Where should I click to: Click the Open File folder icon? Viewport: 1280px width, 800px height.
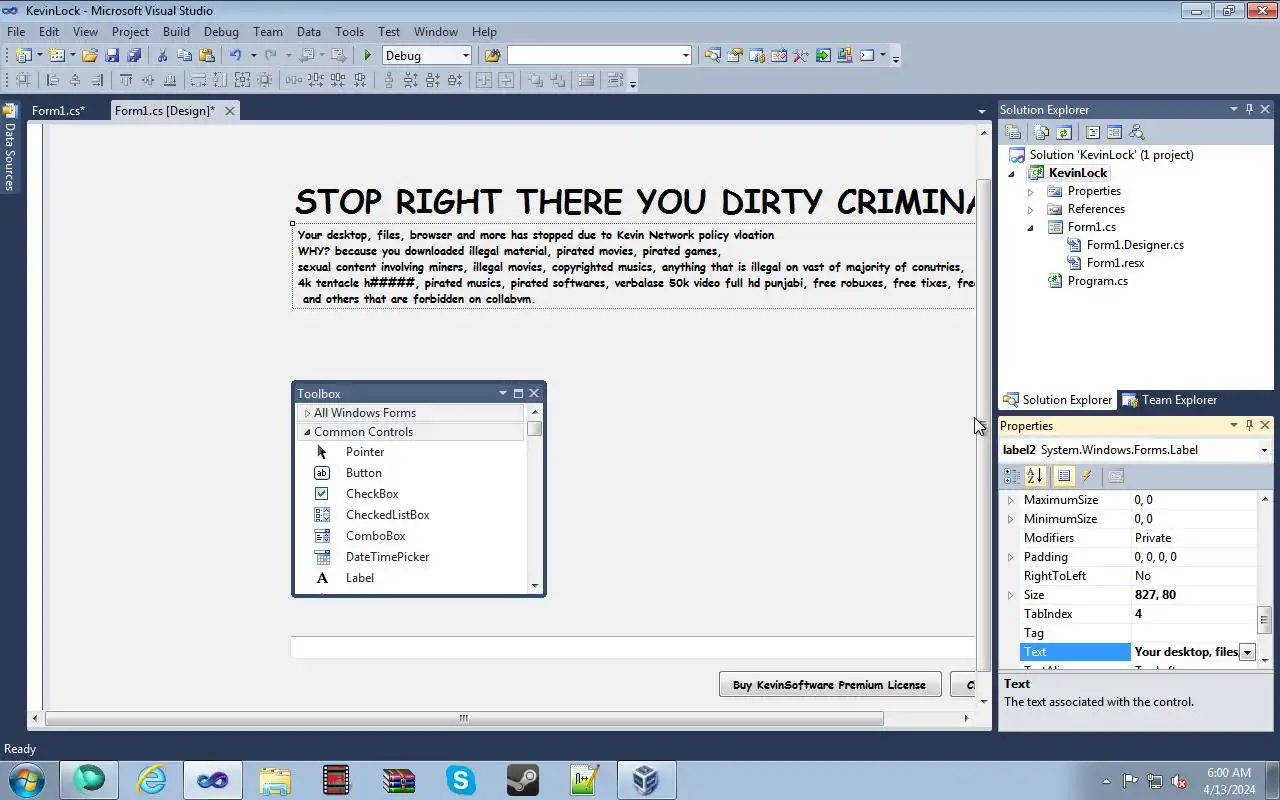90,55
